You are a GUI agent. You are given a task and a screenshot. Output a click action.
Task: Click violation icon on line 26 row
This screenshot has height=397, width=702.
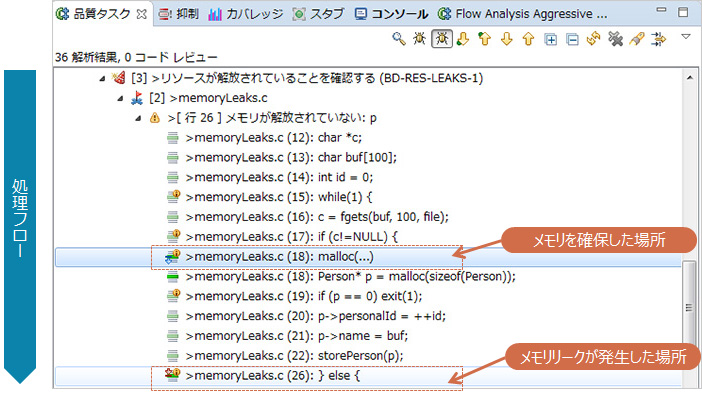[x=172, y=374]
